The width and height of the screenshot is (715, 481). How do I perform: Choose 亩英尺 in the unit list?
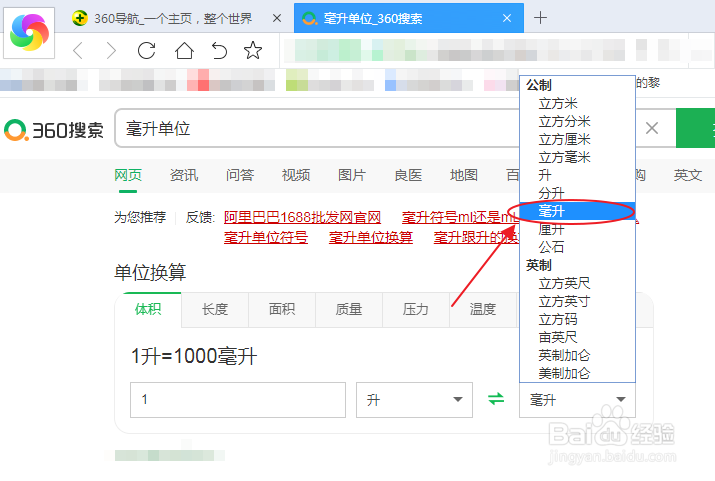(x=577, y=337)
